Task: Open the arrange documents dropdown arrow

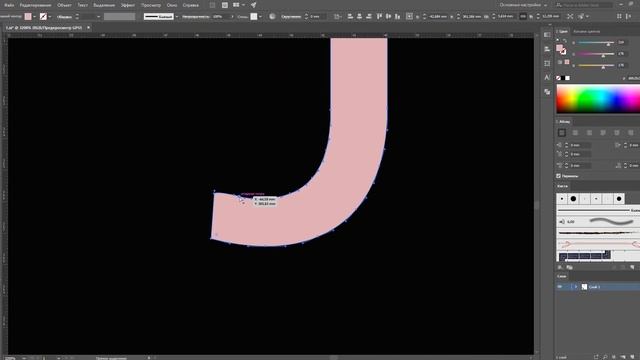Action: 243,5
